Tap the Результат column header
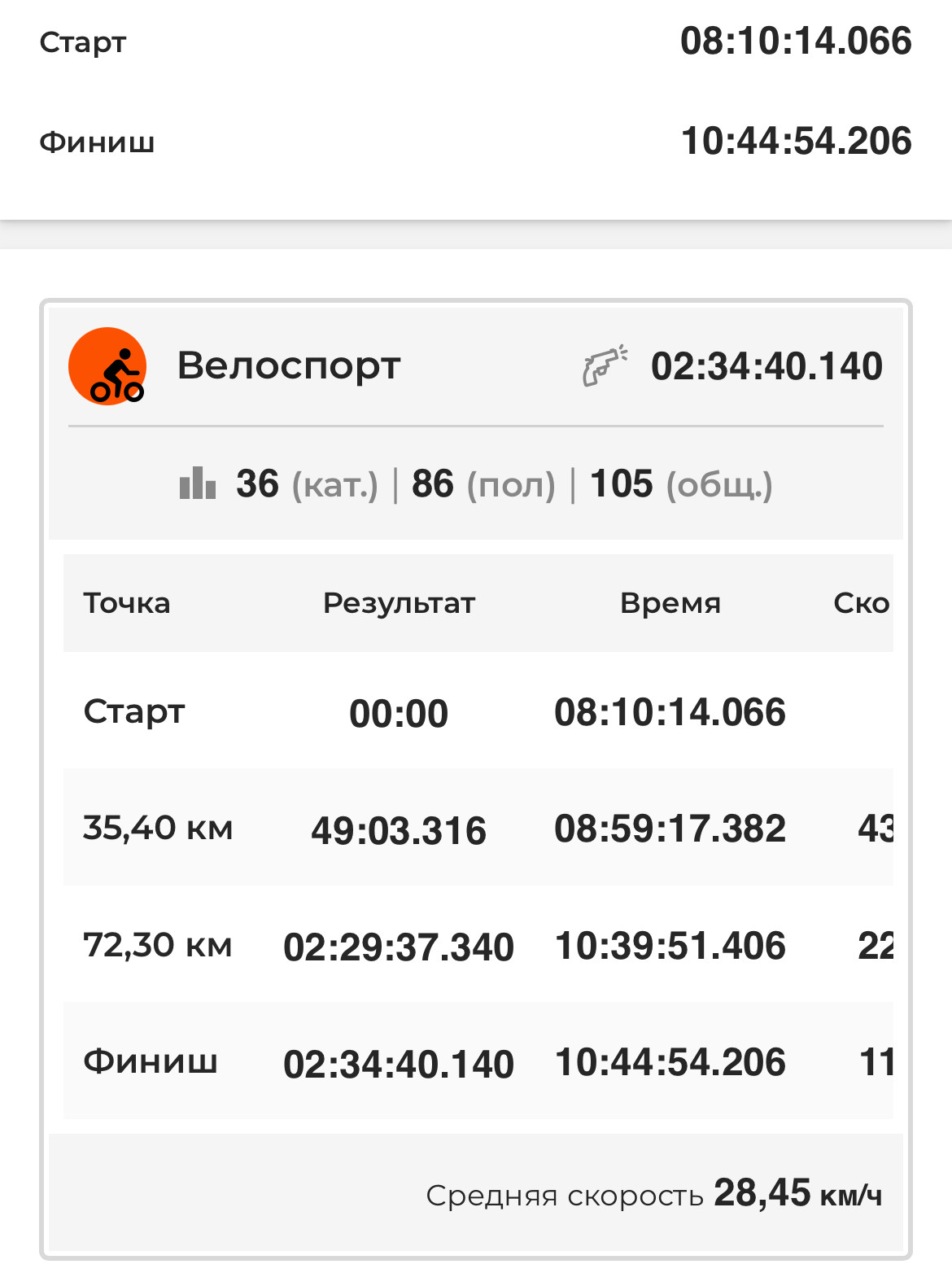This screenshot has height=1286, width=952. 399,604
